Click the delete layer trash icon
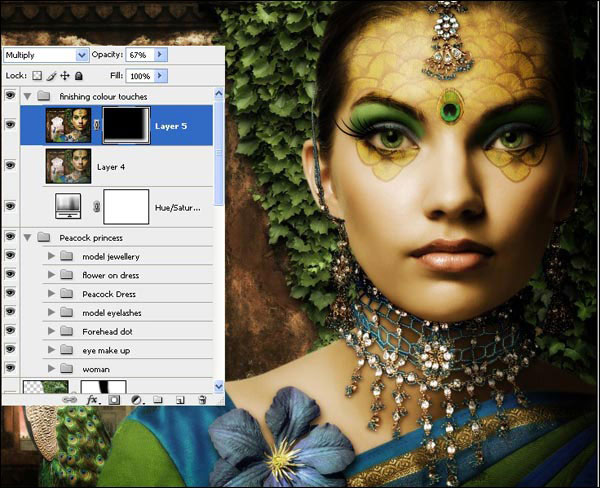The width and height of the screenshot is (600, 488). click(x=202, y=399)
